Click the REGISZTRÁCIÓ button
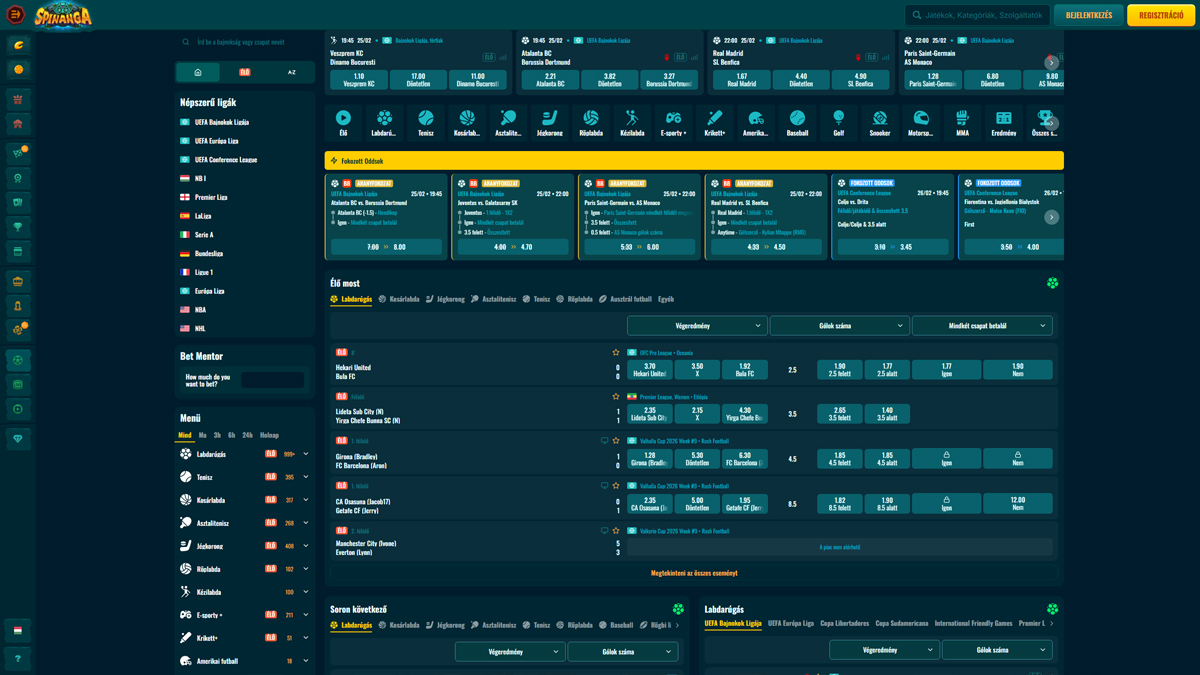Viewport: 1200px width, 675px height. [1160, 15]
